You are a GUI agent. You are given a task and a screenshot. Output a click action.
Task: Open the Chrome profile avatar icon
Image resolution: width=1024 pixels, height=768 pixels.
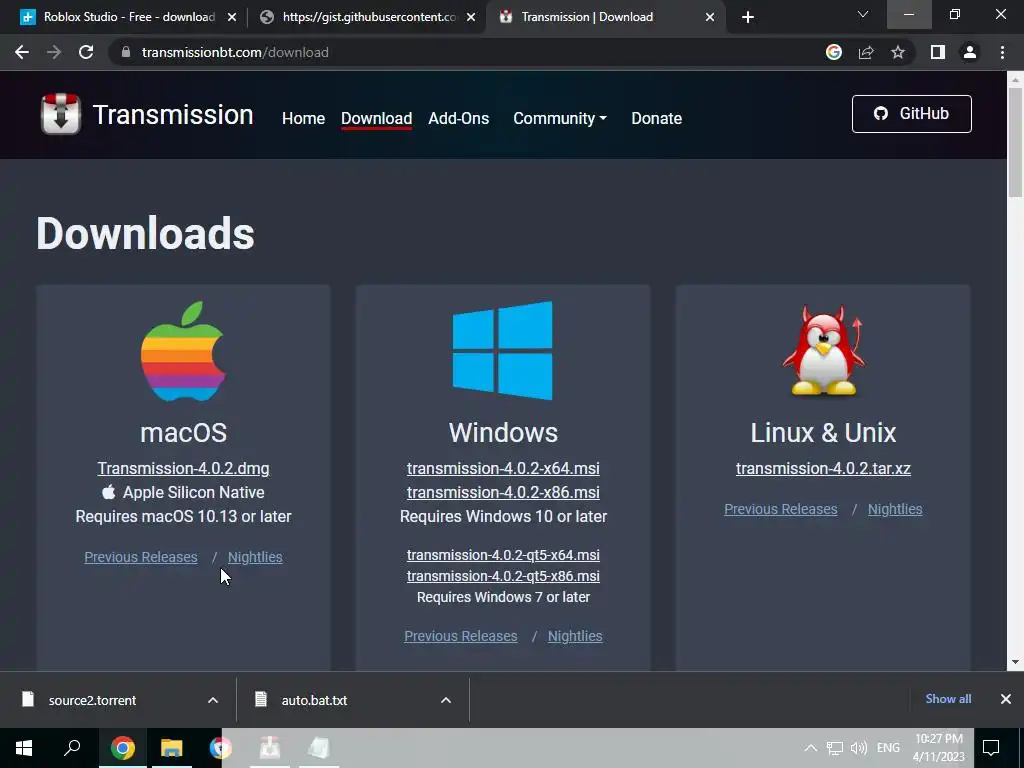(970, 52)
